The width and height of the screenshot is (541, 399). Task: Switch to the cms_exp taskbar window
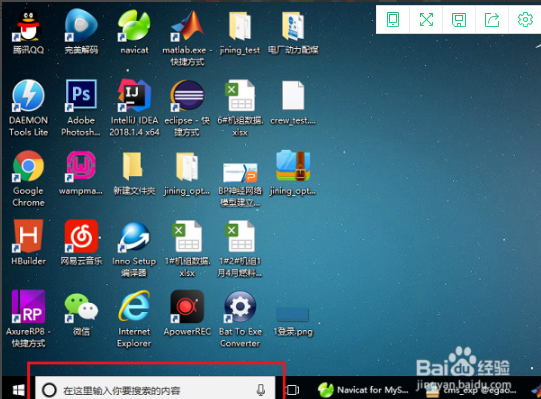click(472, 390)
